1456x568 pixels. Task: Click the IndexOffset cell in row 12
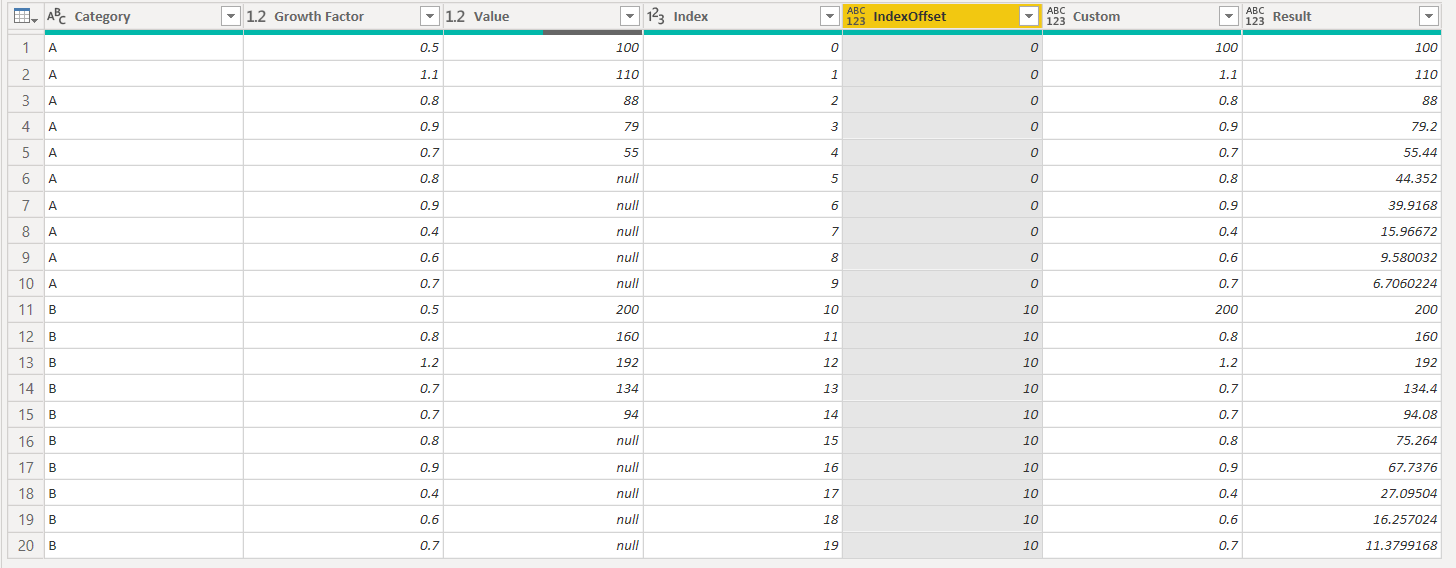942,336
